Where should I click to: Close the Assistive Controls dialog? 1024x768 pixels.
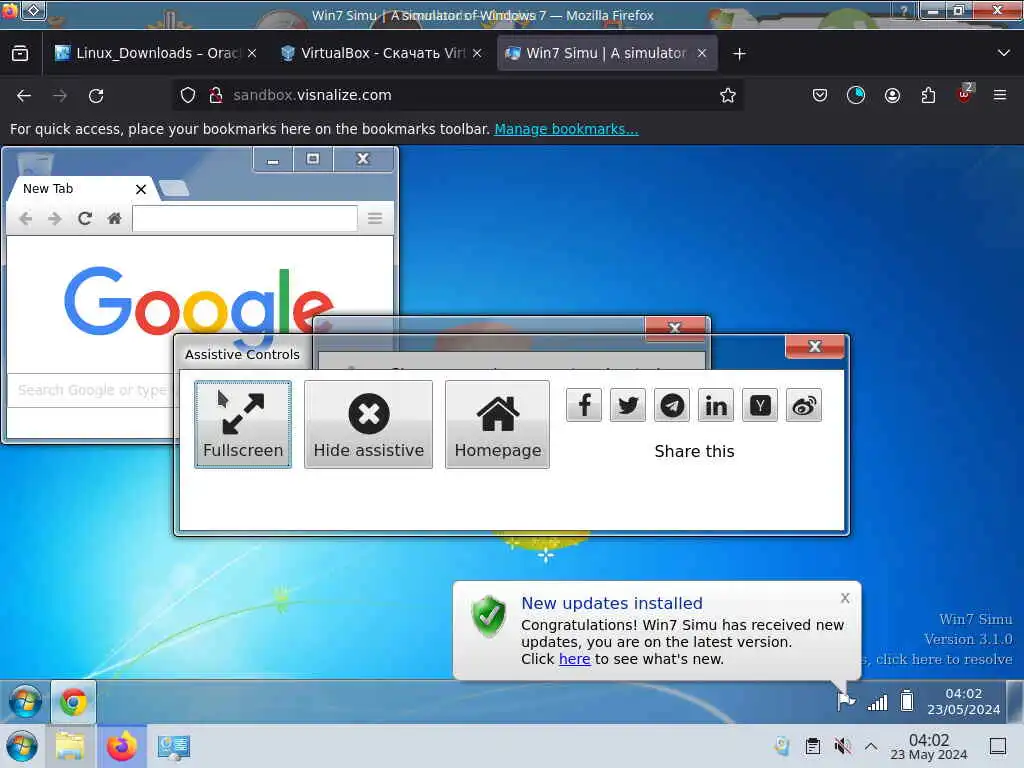point(814,347)
